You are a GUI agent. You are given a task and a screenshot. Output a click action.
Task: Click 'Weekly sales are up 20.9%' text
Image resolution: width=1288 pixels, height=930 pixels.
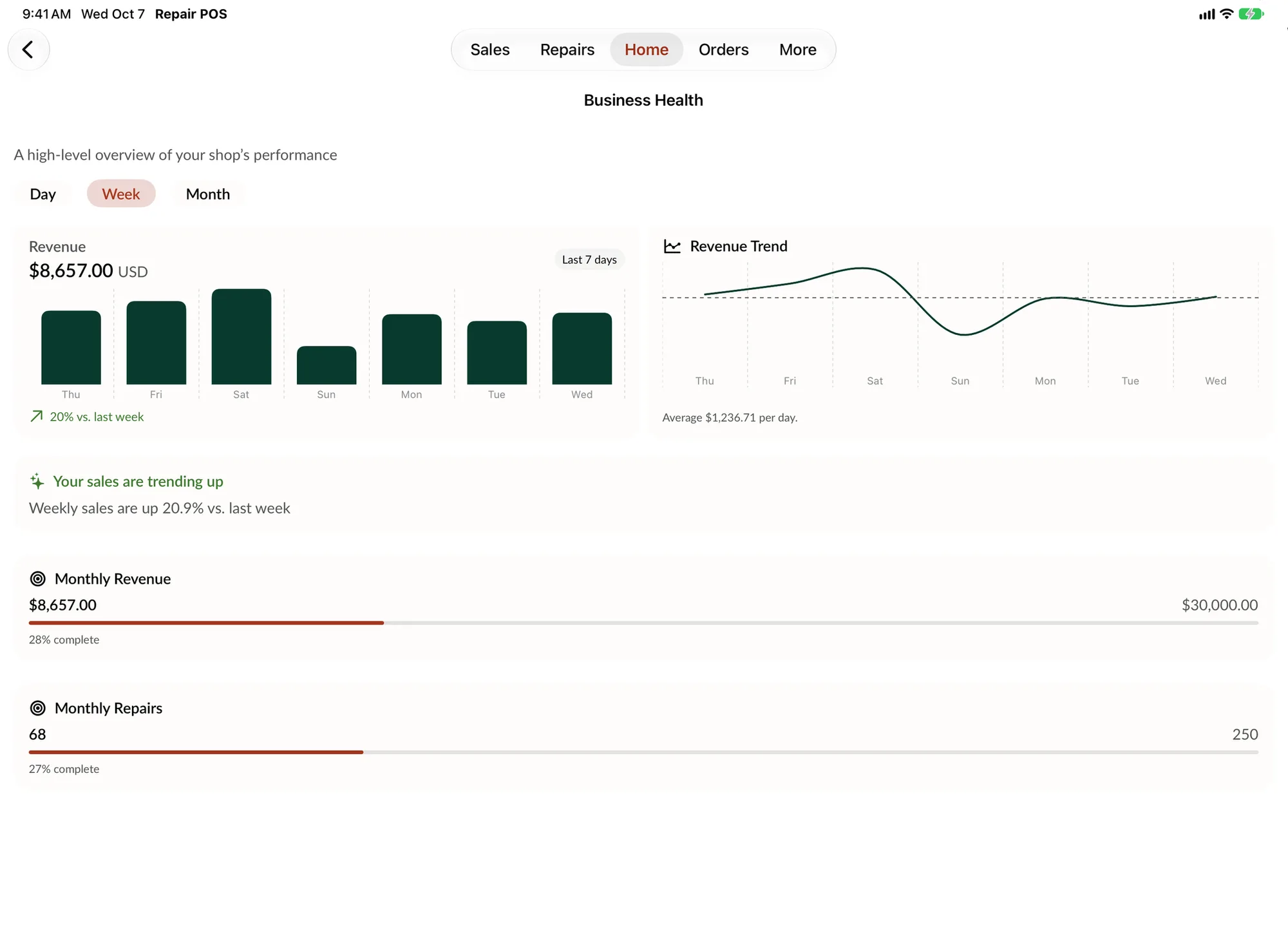(160, 508)
